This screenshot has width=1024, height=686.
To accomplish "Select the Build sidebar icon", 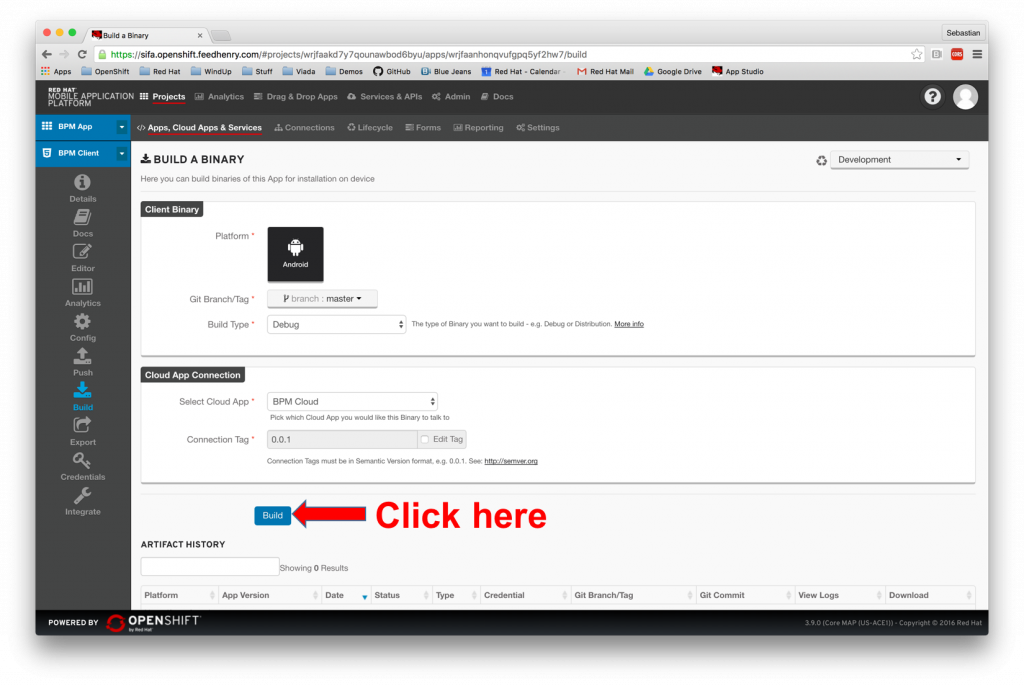I will pyautogui.click(x=82, y=397).
